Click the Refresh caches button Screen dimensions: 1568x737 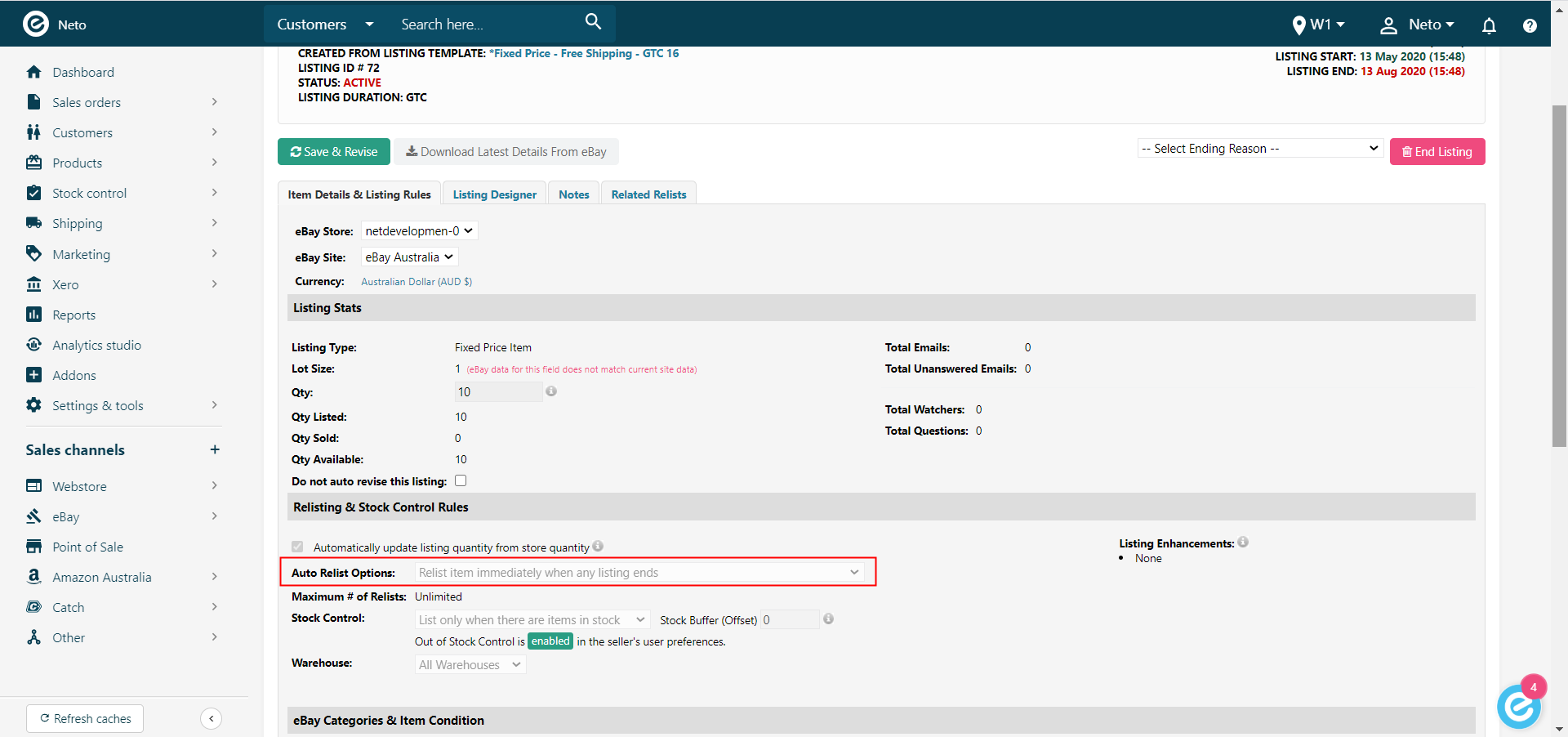[85, 718]
